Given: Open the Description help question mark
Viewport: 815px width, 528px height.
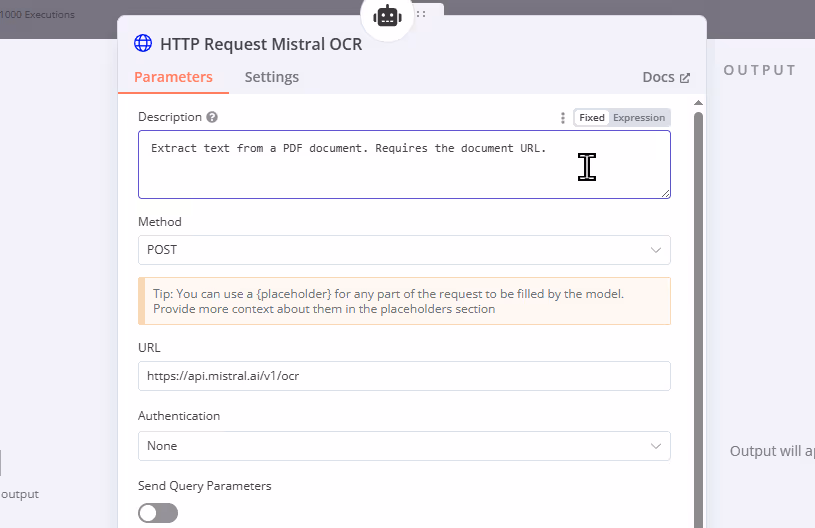Looking at the screenshot, I should tap(212, 117).
